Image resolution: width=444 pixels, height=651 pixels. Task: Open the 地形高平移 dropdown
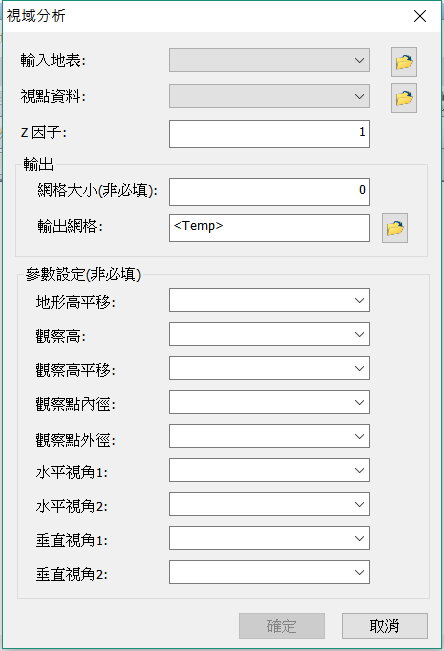pos(269,300)
